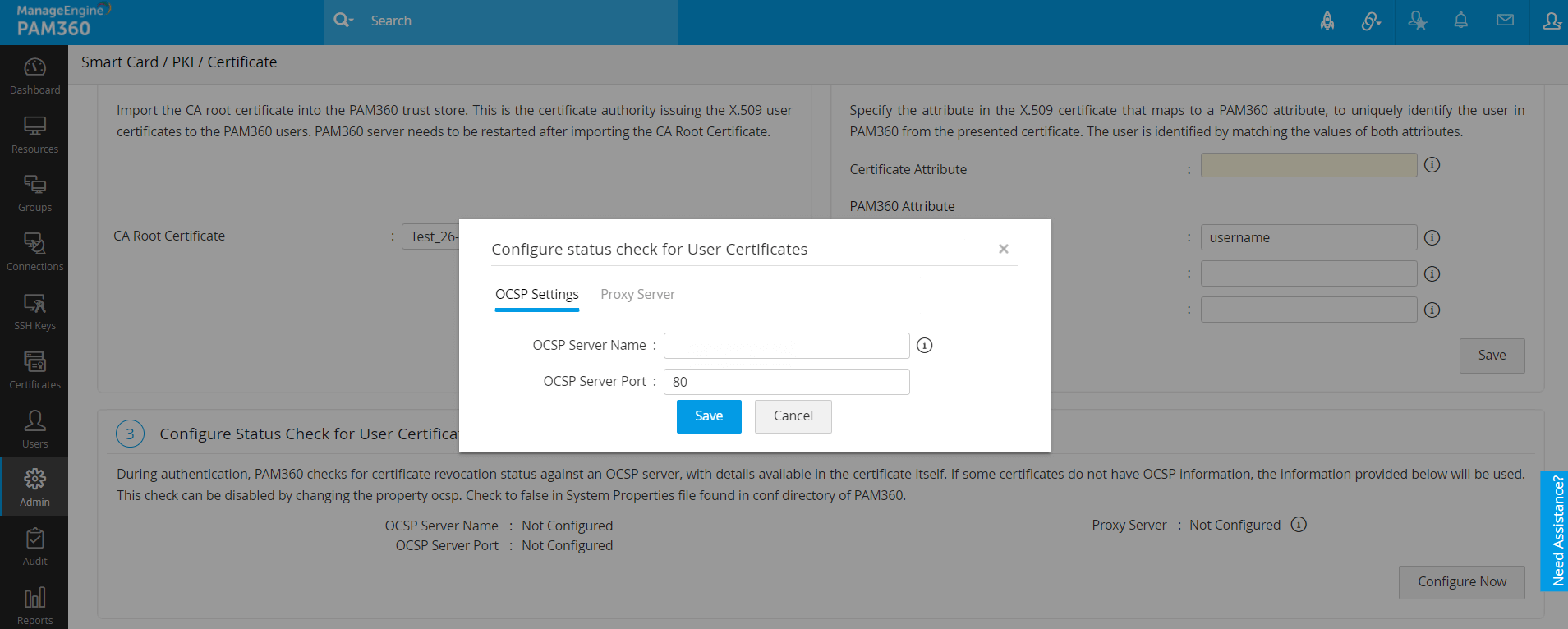
Task: Open the search filter magnifier dropdown
Action: (x=343, y=21)
